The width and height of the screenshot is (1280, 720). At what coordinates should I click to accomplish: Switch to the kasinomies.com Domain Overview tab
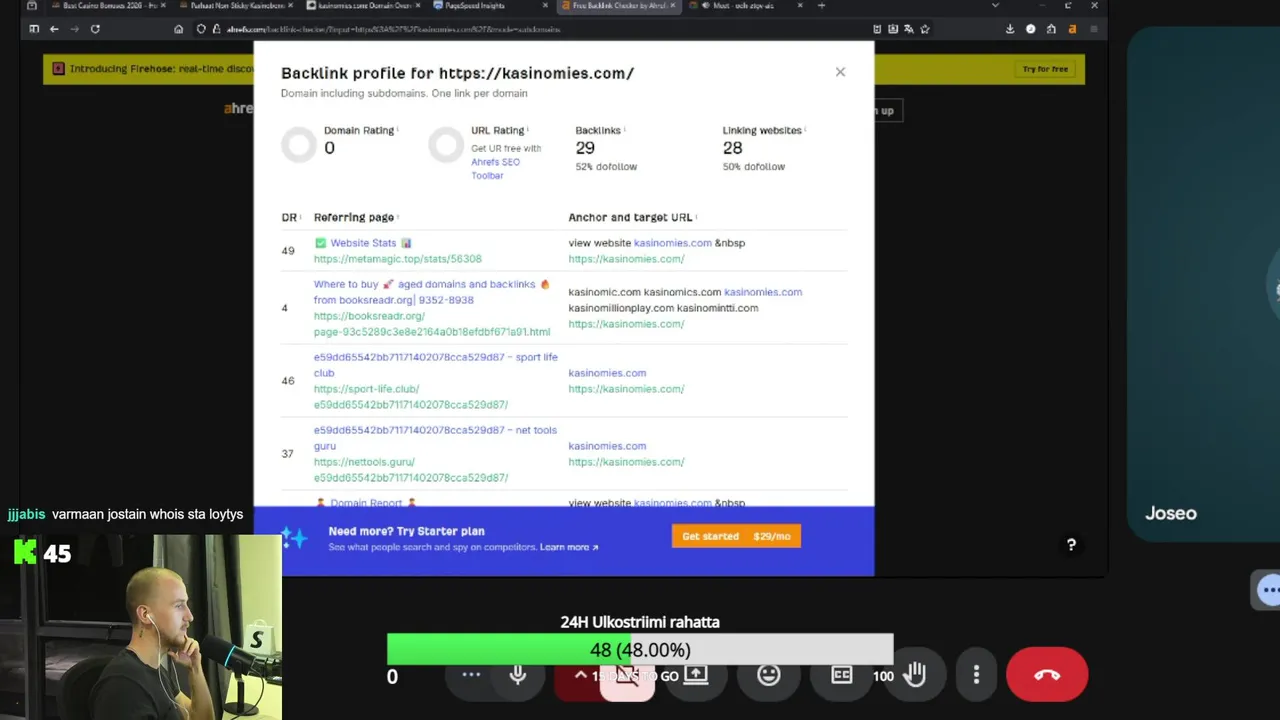(x=362, y=6)
